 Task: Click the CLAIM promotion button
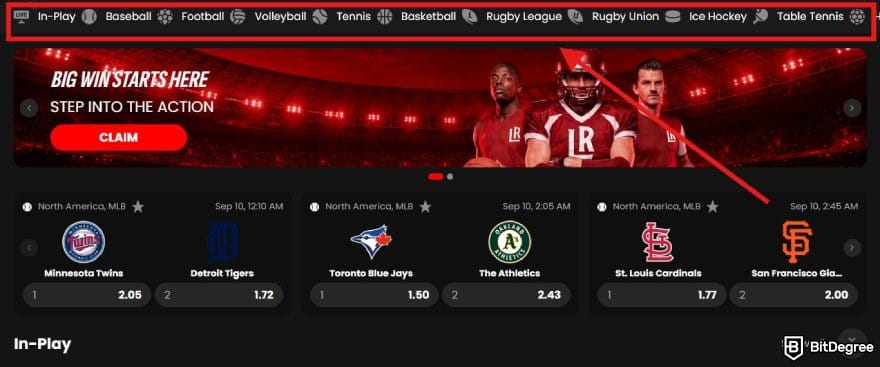[118, 137]
